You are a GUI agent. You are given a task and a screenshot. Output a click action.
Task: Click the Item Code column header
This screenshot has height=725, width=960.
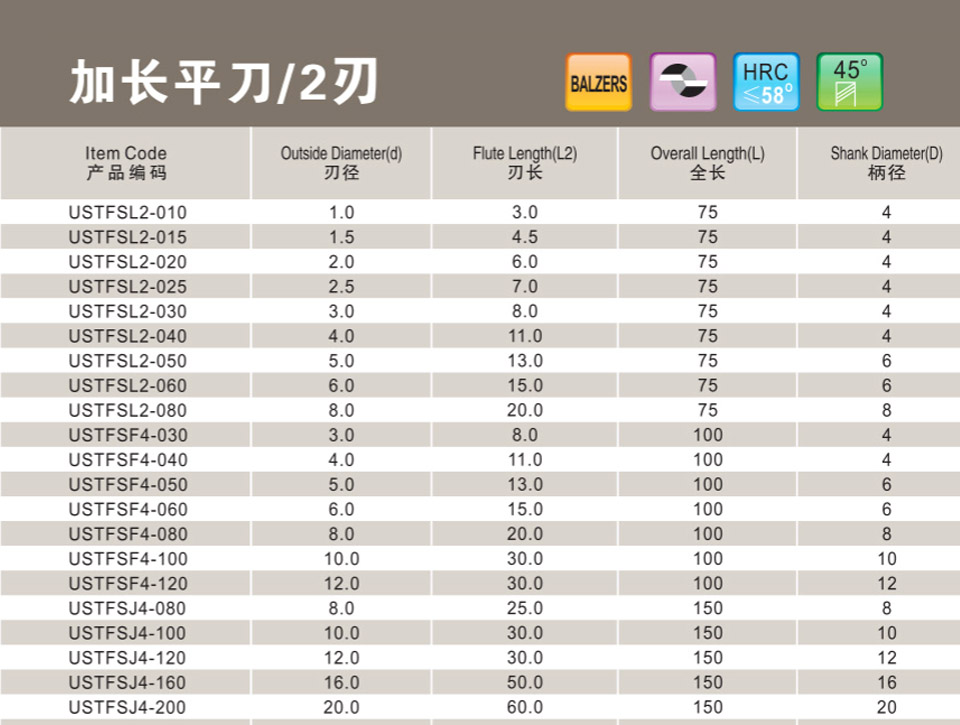pos(126,162)
